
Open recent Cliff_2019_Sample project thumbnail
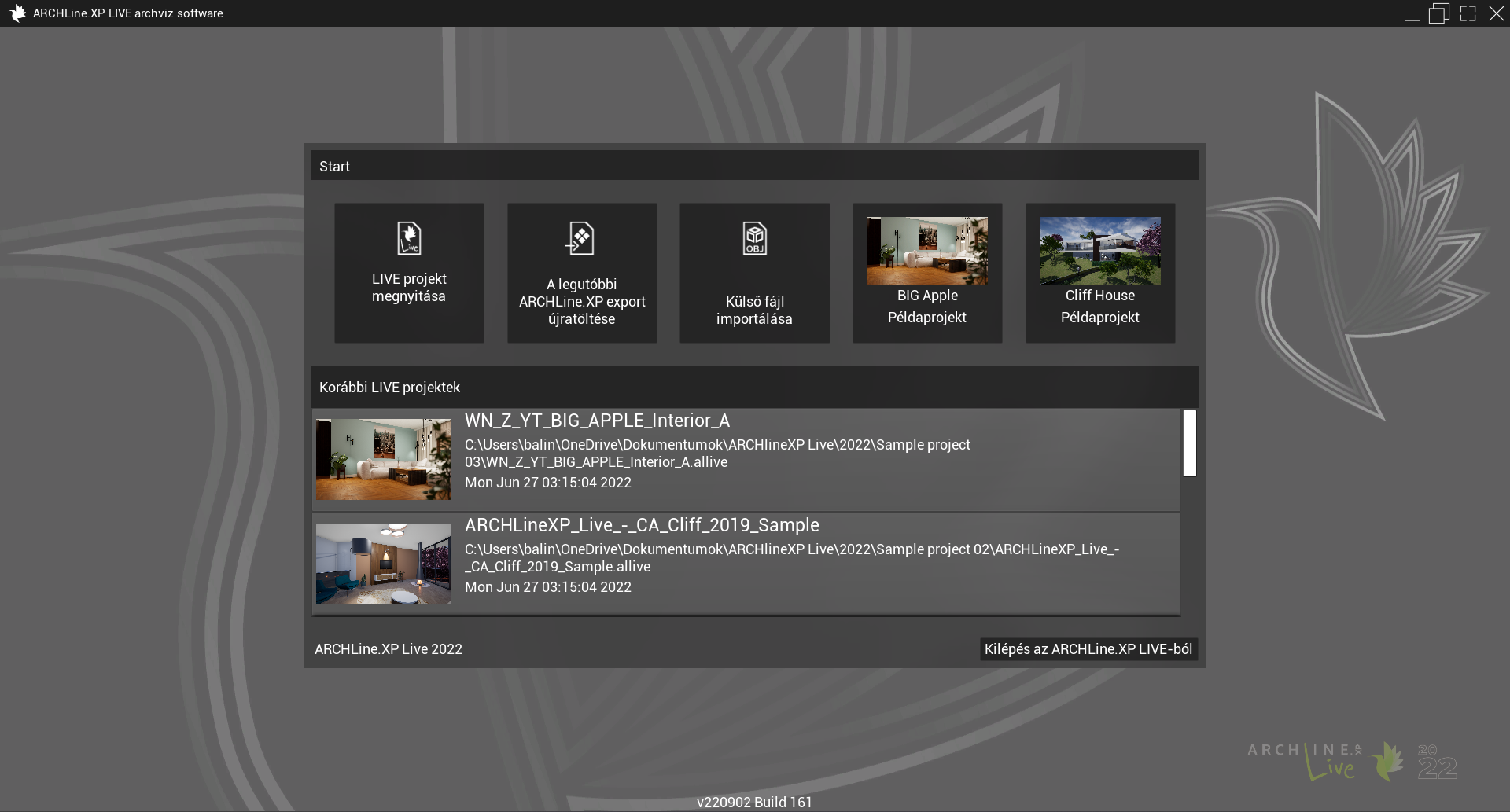pos(384,564)
